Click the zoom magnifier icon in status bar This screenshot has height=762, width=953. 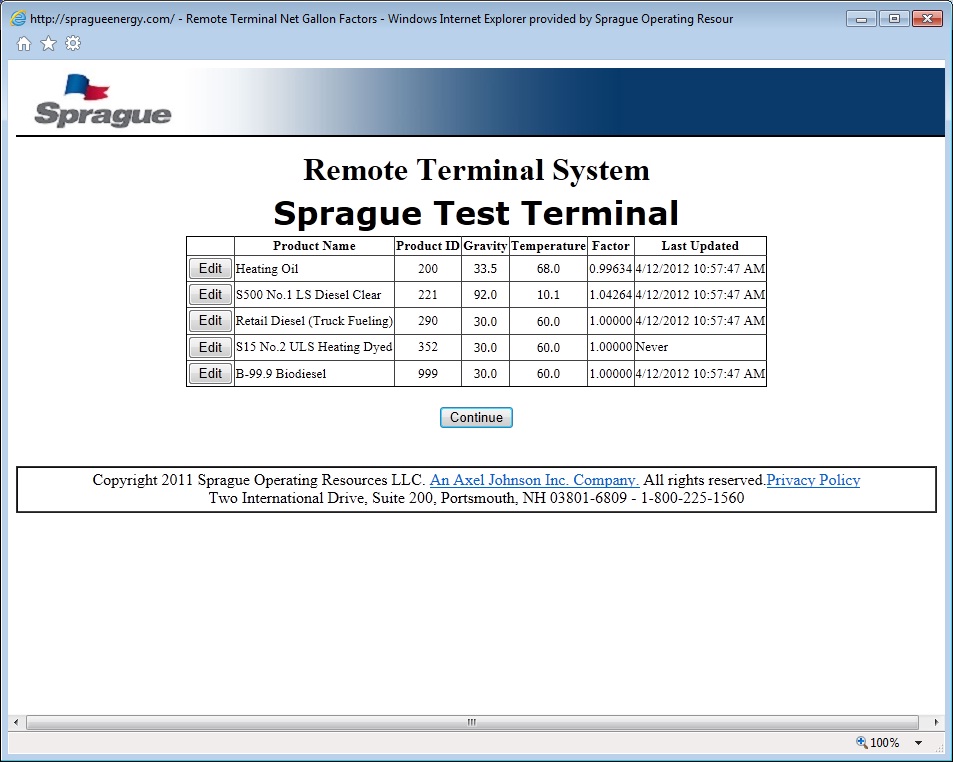pos(862,742)
